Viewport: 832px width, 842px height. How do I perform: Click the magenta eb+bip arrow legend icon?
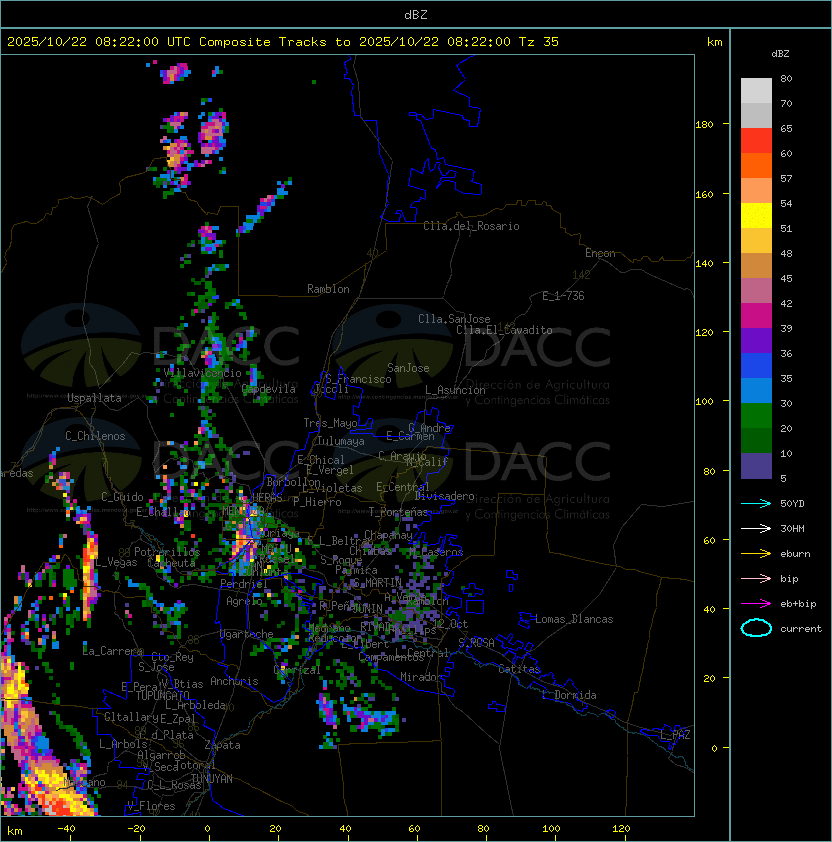click(756, 604)
